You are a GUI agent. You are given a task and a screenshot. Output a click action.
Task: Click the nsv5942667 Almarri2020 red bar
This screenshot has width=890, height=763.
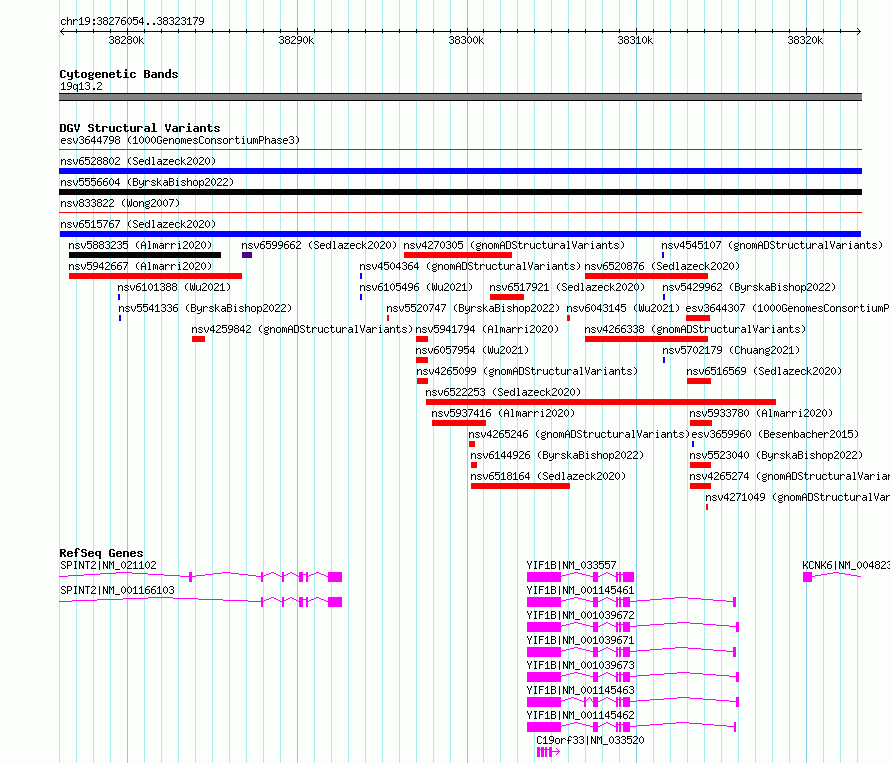click(x=156, y=276)
